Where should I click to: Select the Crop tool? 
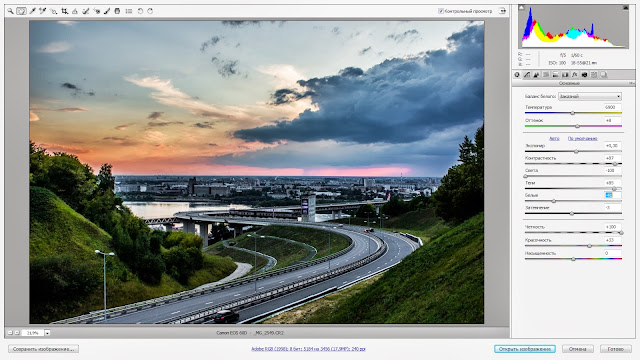click(x=64, y=11)
